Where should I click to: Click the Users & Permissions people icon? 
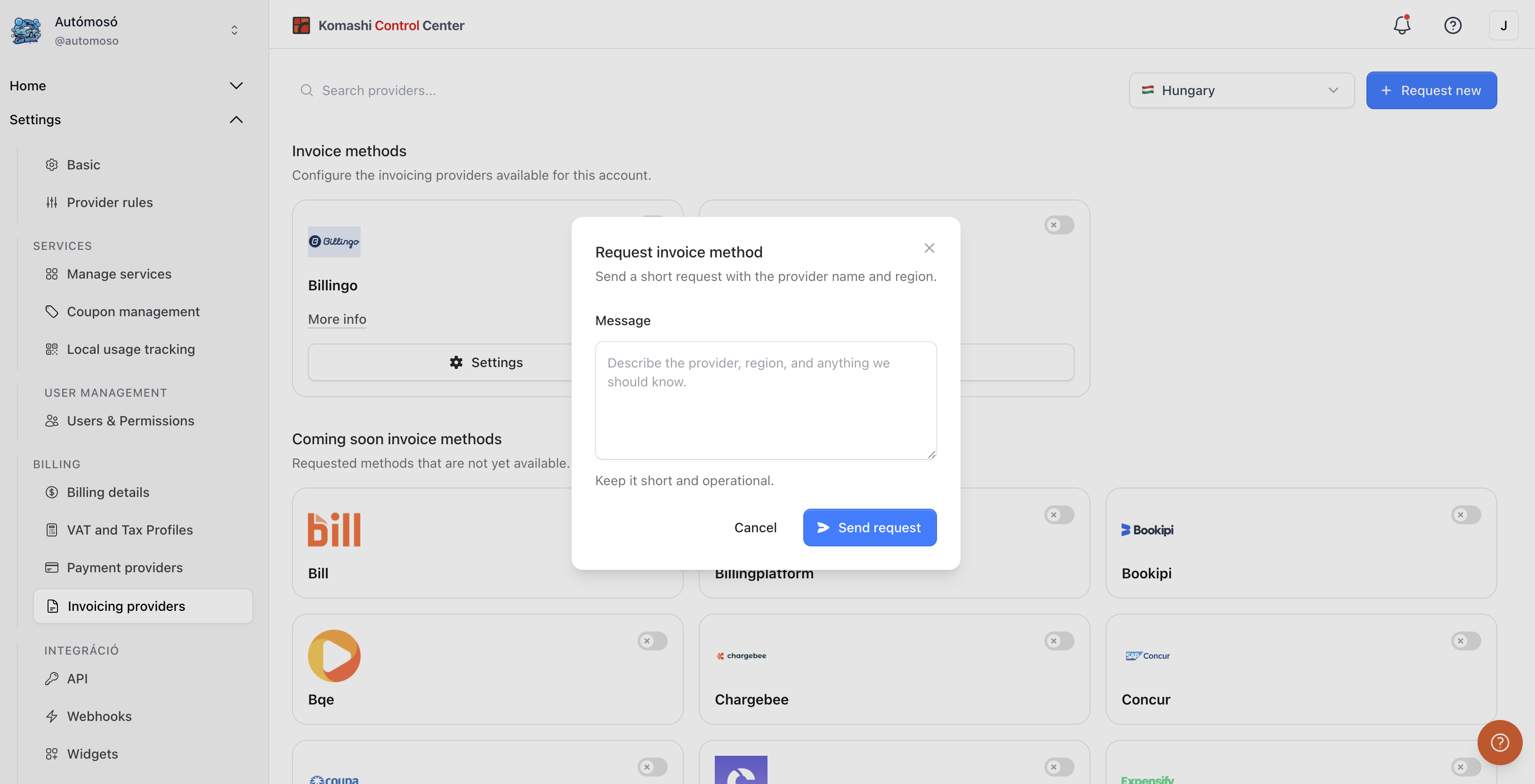click(x=52, y=421)
